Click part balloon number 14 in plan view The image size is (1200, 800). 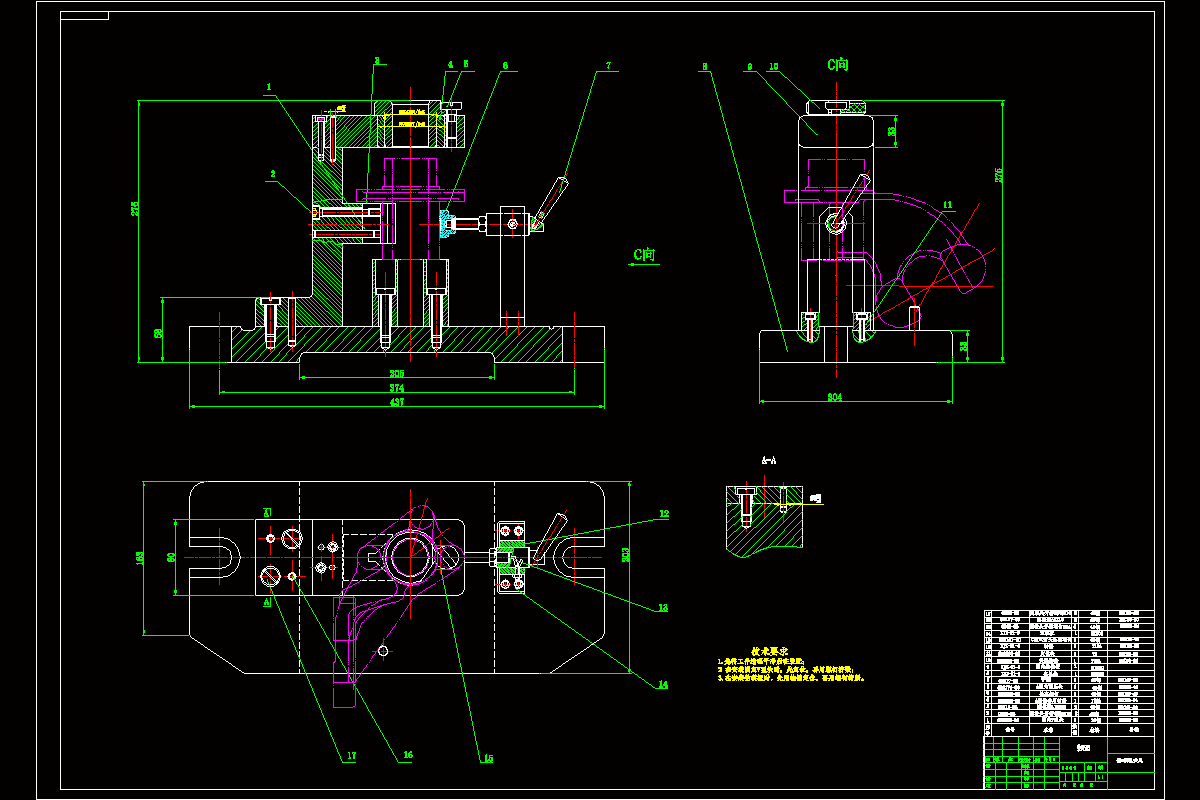[663, 685]
